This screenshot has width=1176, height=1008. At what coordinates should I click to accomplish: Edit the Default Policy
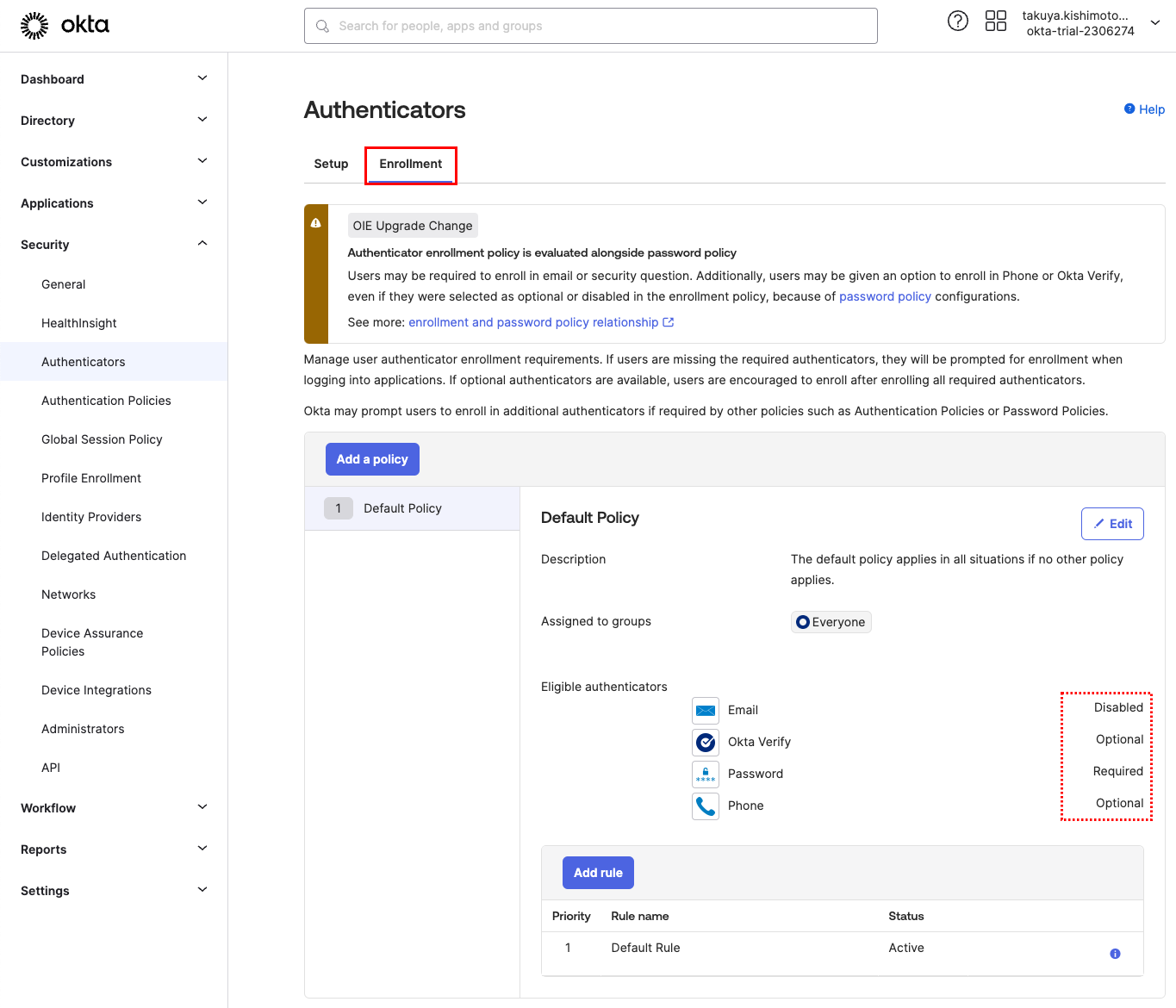(x=1112, y=524)
